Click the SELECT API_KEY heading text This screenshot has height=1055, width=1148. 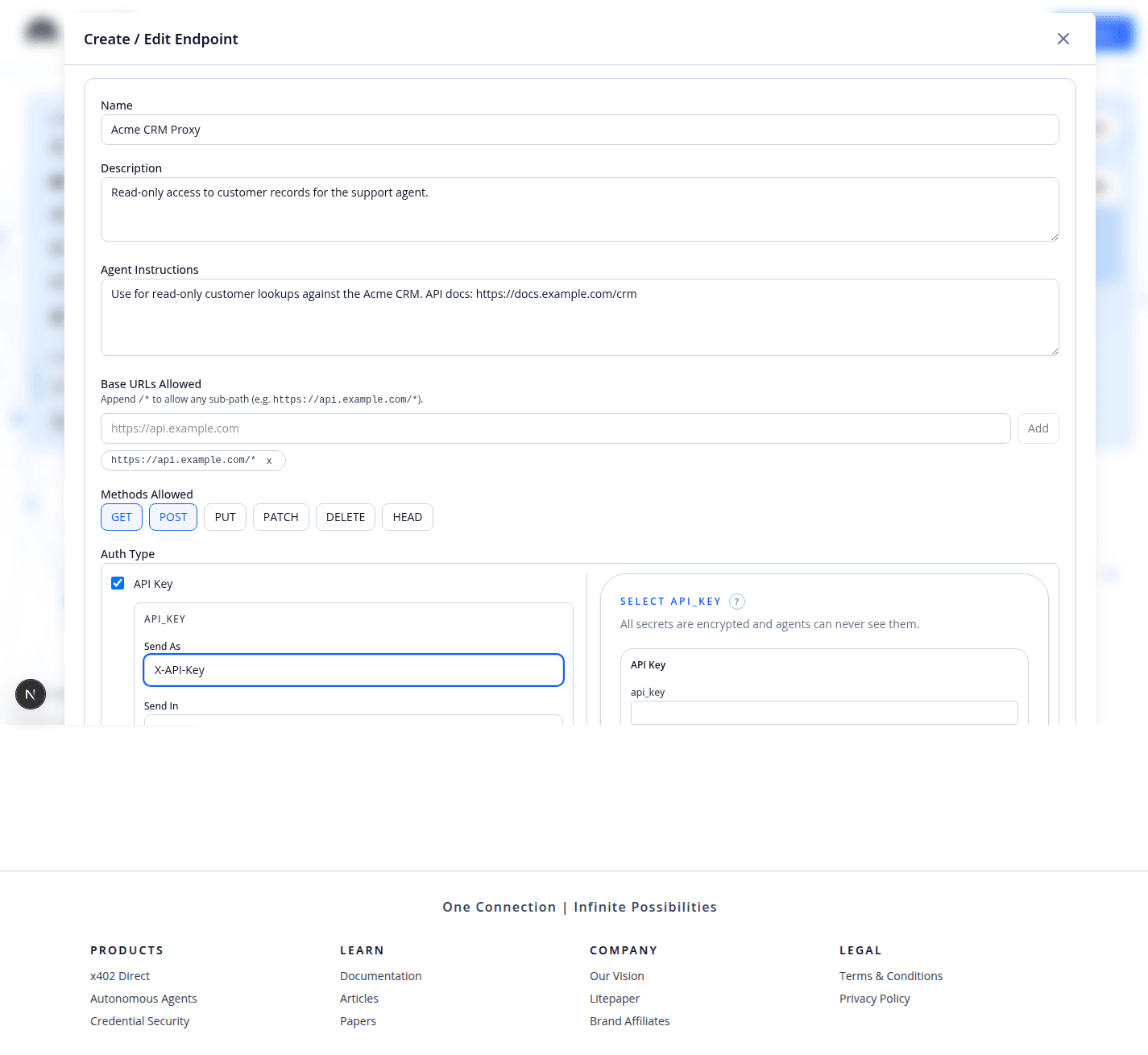click(x=670, y=602)
